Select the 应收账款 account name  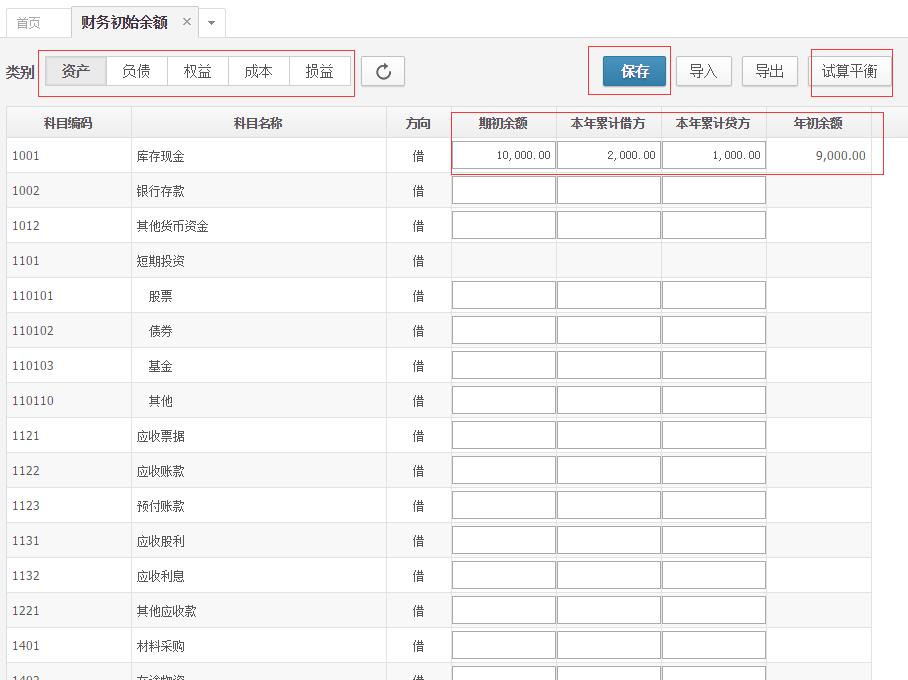click(x=160, y=471)
